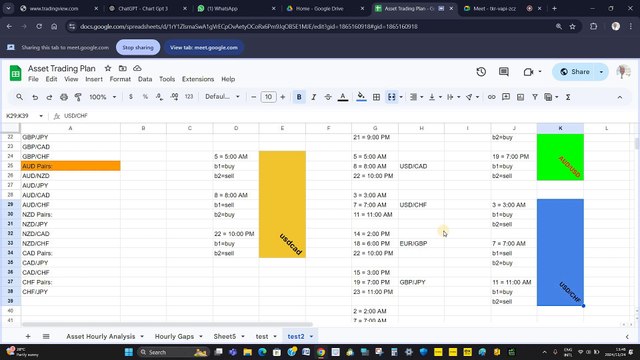
Task: Undo the last action
Action: point(35,97)
